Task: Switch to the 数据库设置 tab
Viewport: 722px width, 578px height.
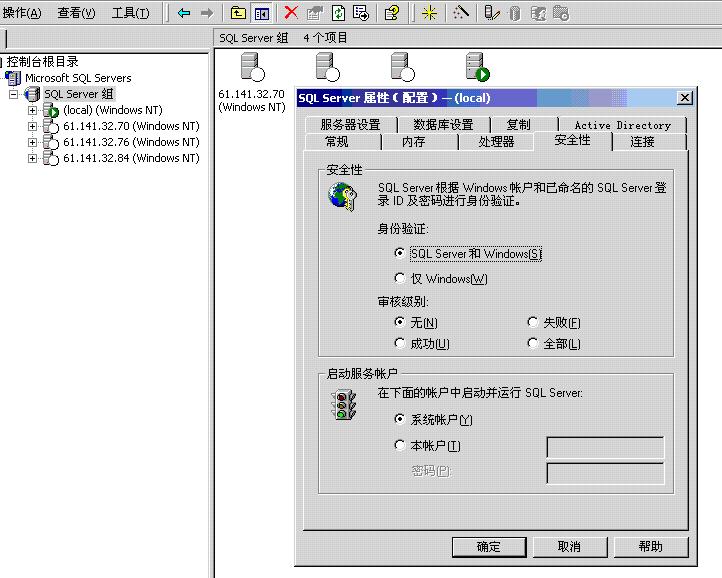Action: point(443,125)
